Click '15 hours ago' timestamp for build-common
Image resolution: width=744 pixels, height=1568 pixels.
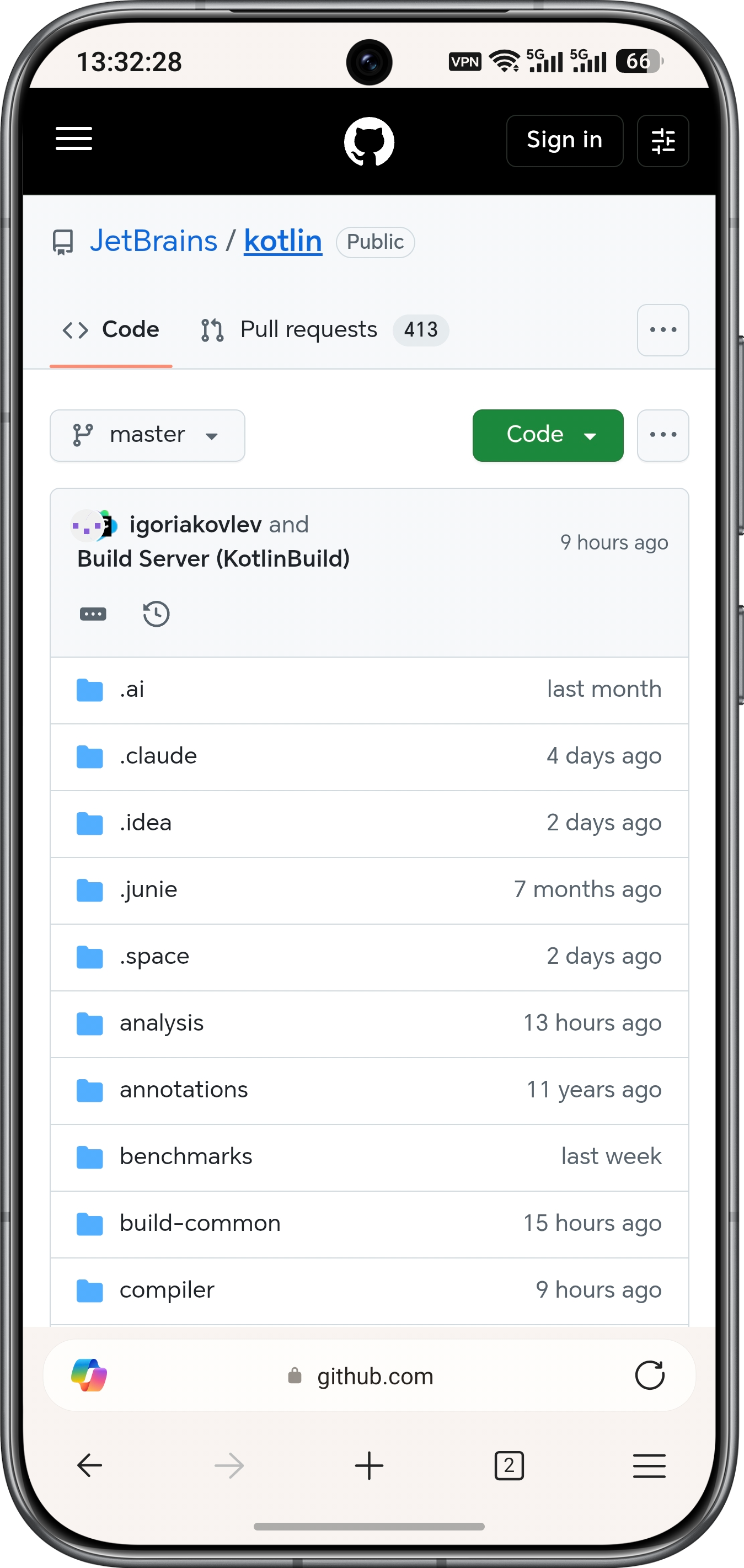tap(592, 1224)
